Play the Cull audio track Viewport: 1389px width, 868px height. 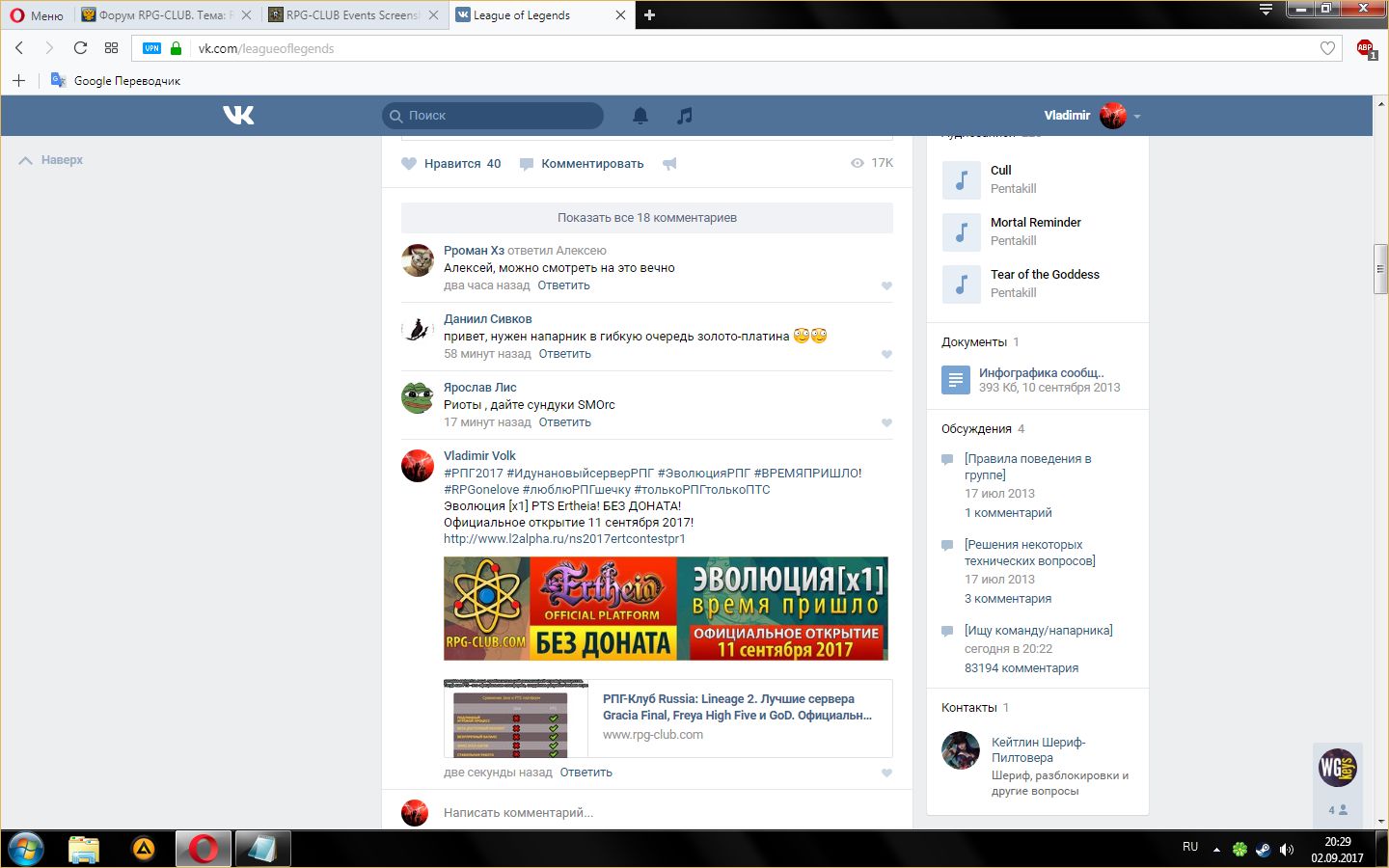click(961, 179)
